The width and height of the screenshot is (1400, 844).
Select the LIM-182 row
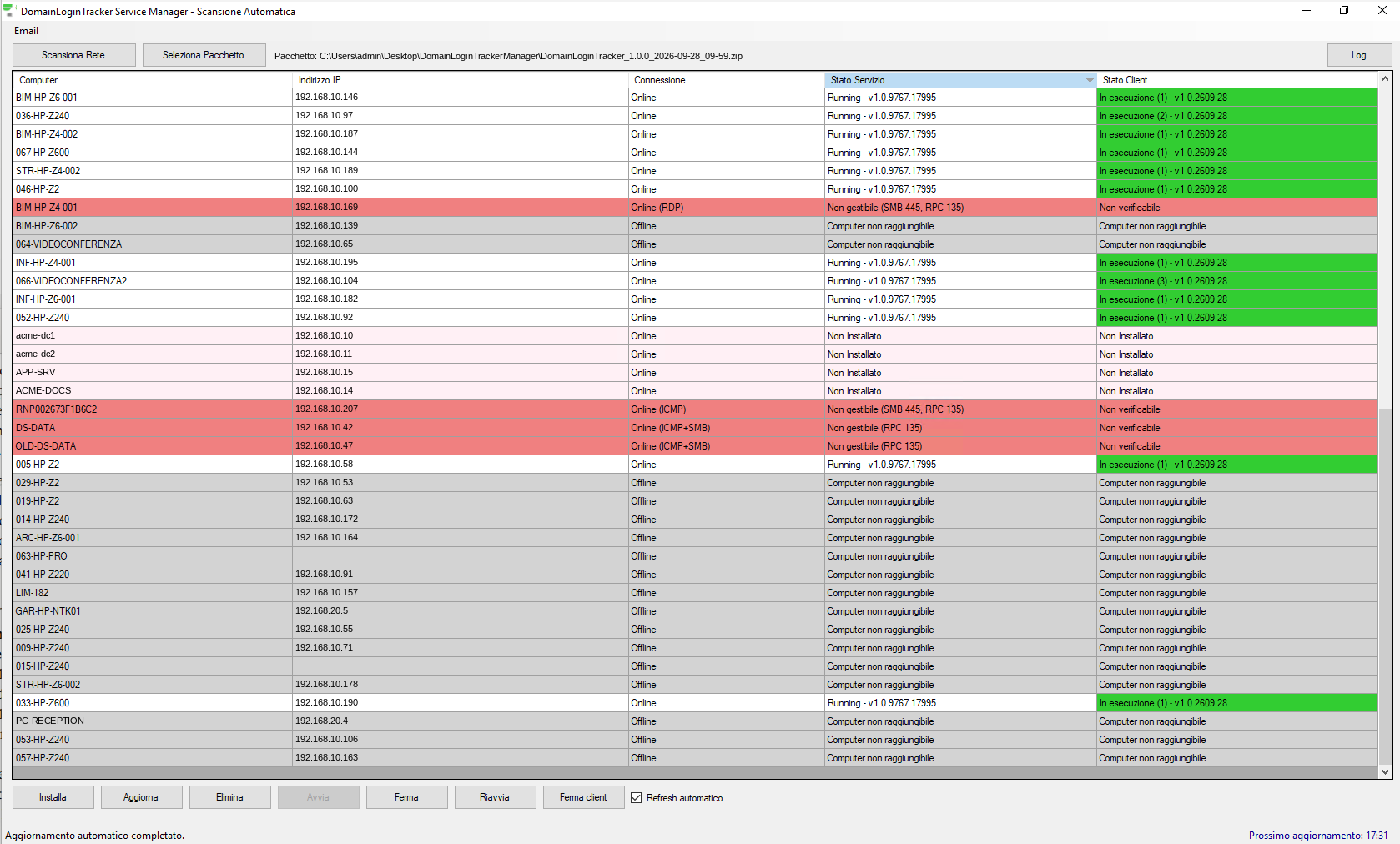(695, 593)
